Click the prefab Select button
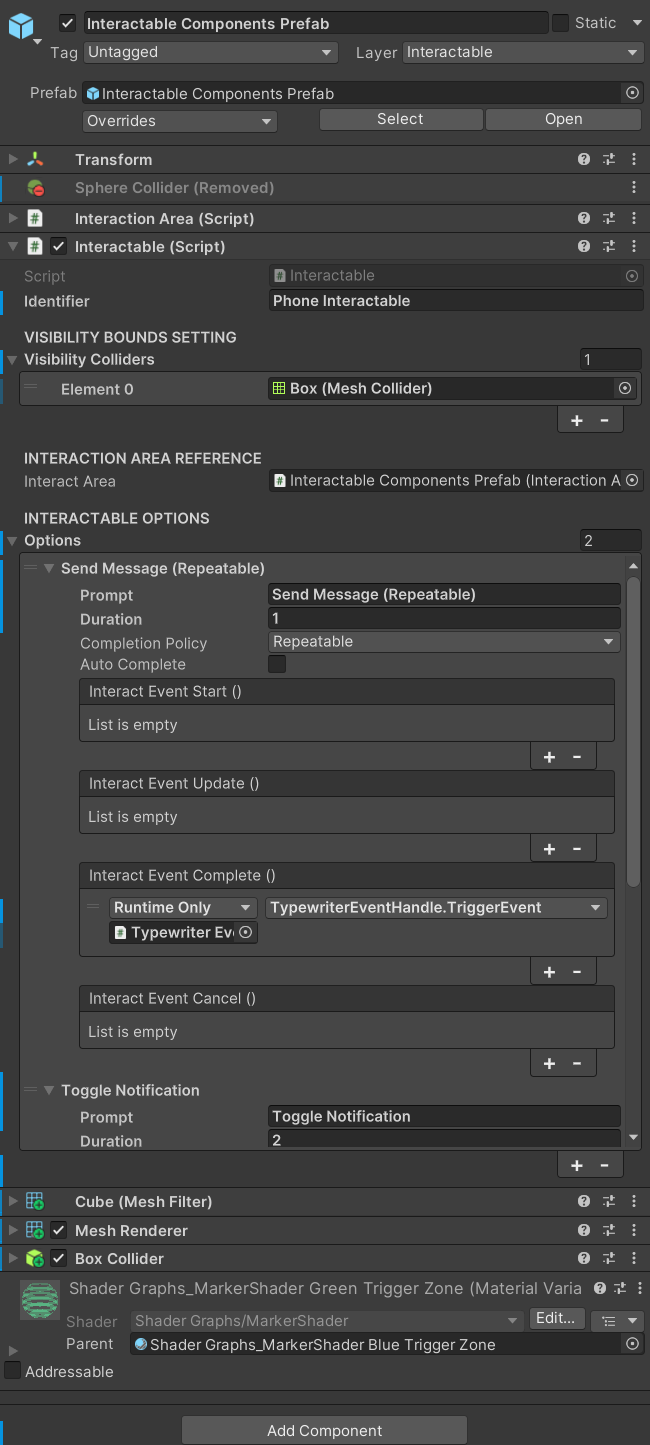The width and height of the screenshot is (650, 1445). [400, 119]
